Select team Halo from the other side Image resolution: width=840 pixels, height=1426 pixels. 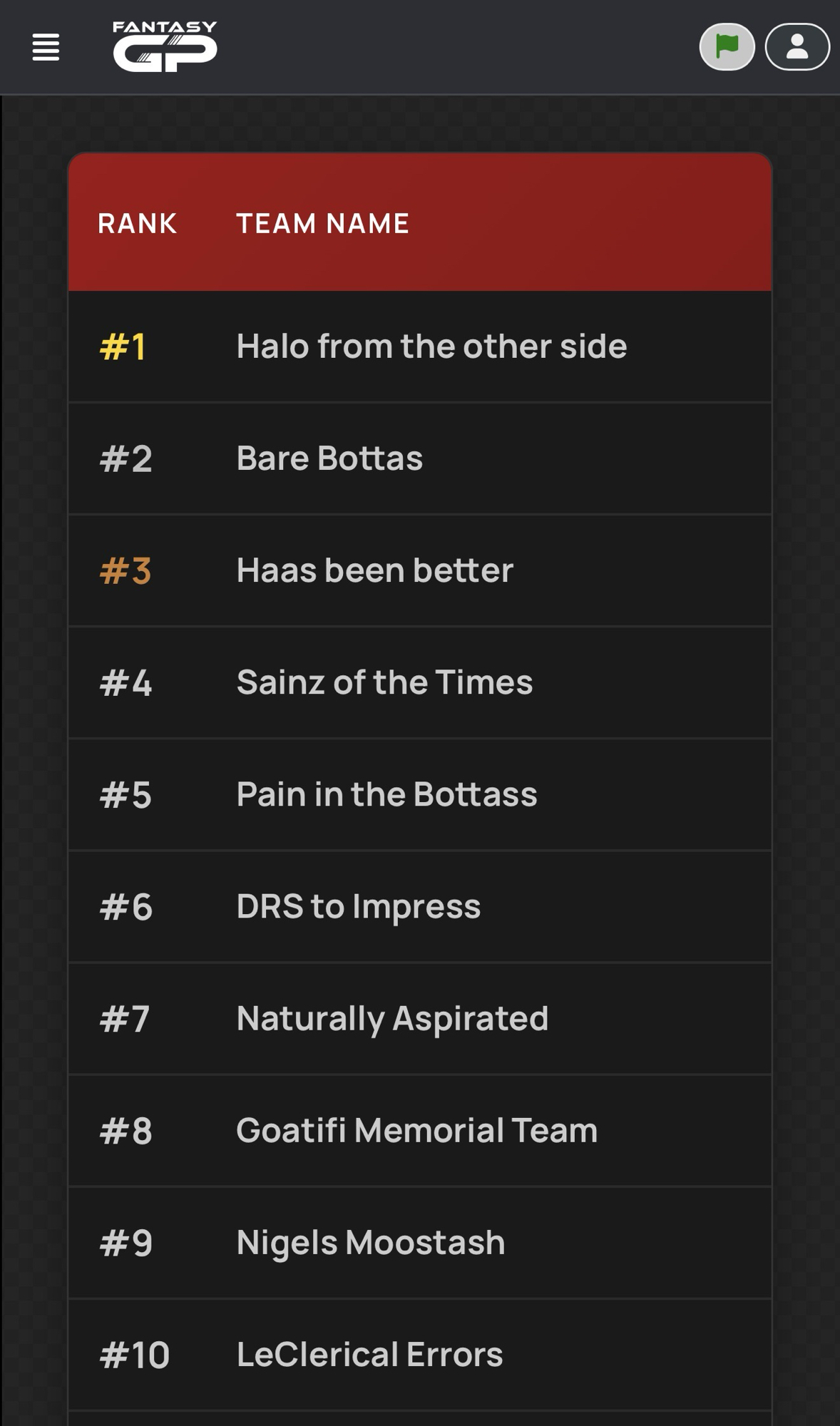point(431,347)
